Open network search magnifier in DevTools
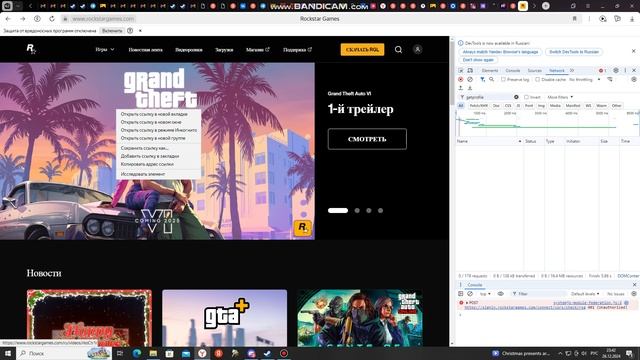 pos(491,80)
